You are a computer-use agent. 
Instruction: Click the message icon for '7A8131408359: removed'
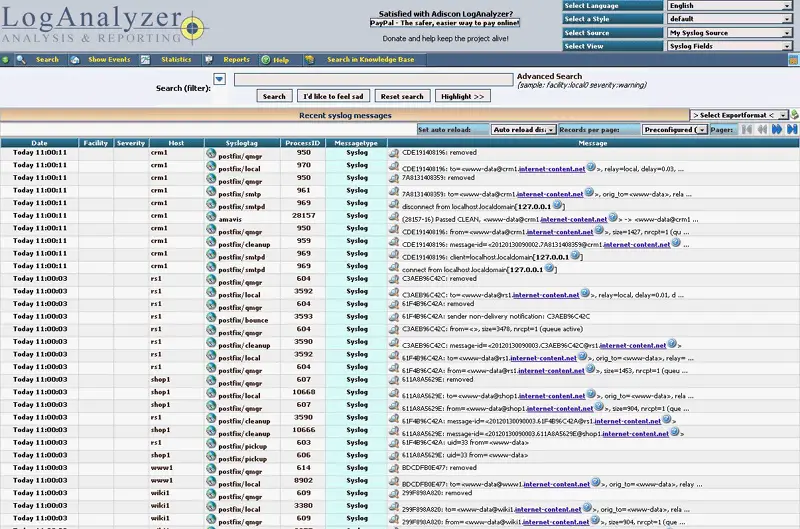[x=394, y=178]
